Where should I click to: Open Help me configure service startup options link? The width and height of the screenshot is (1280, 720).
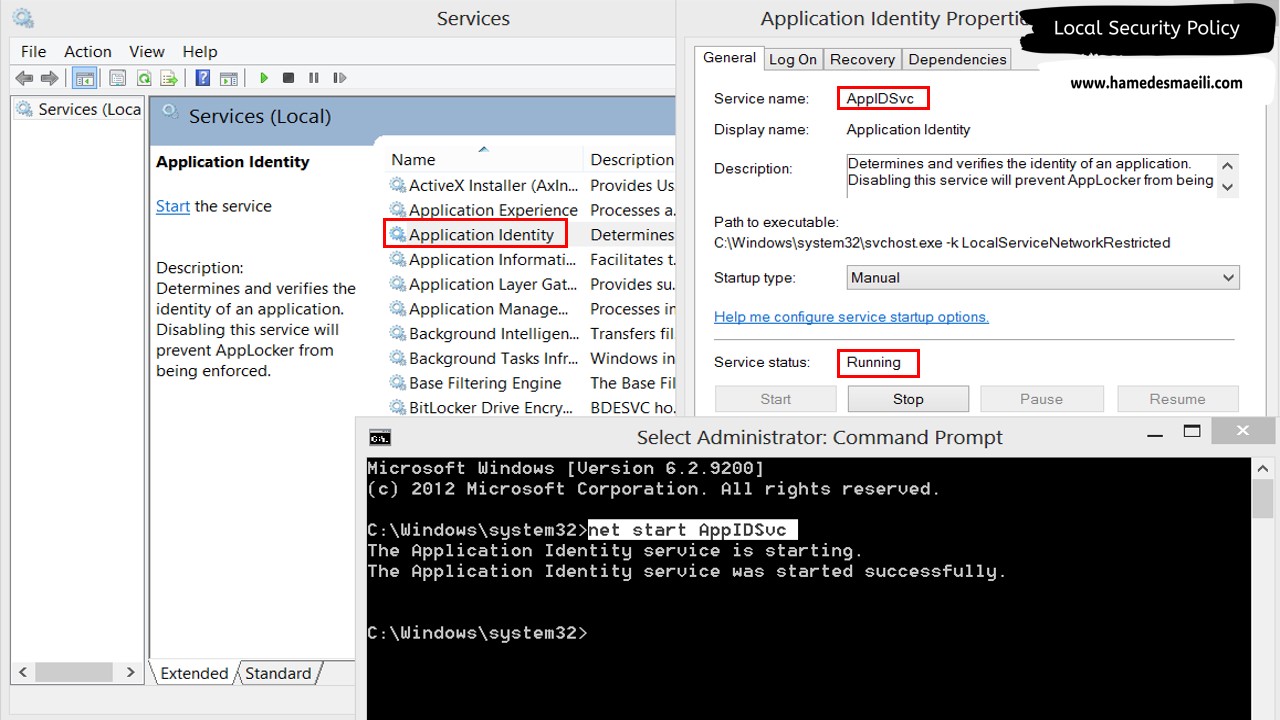pos(851,317)
